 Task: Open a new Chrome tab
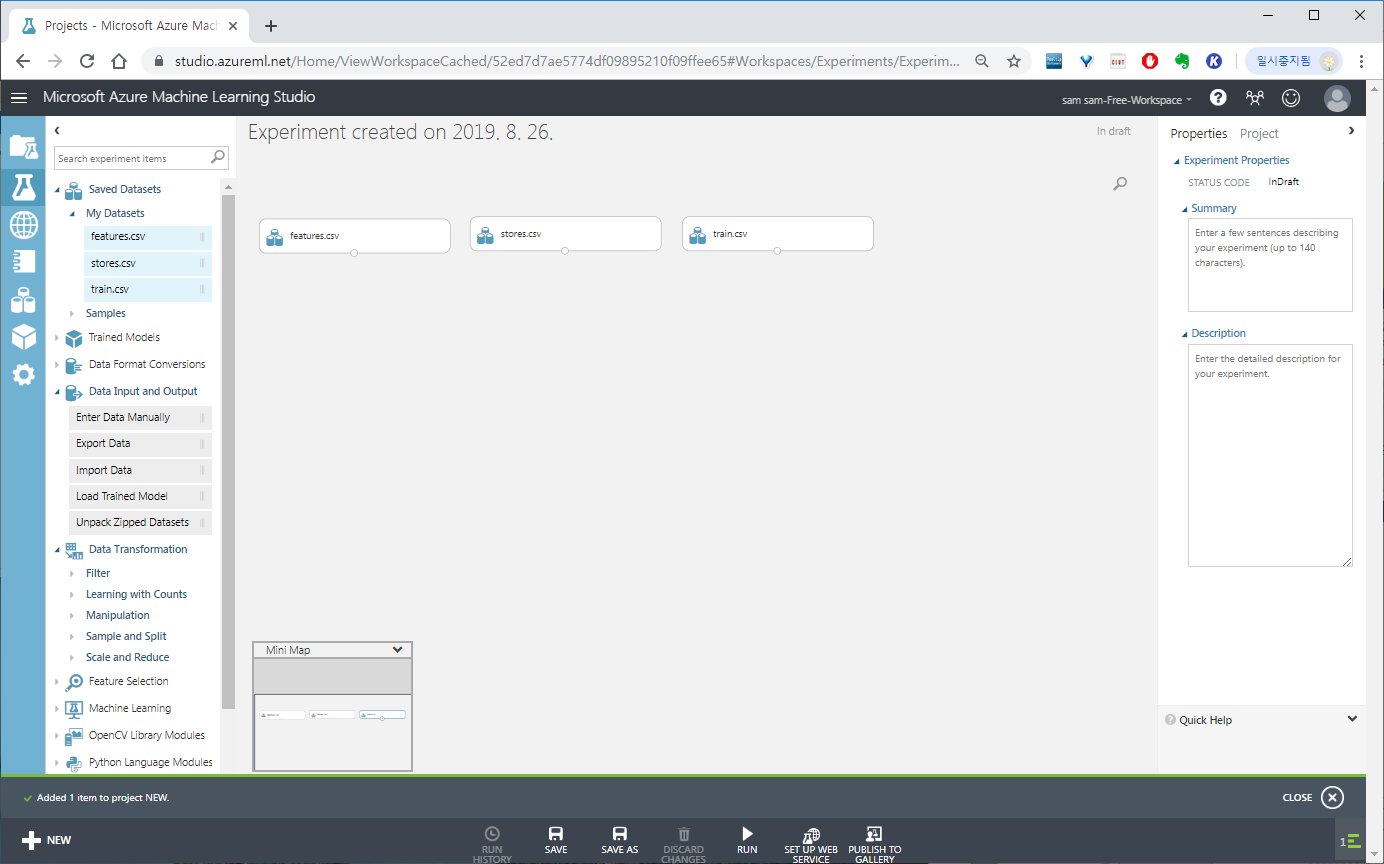pyautogui.click(x=271, y=26)
